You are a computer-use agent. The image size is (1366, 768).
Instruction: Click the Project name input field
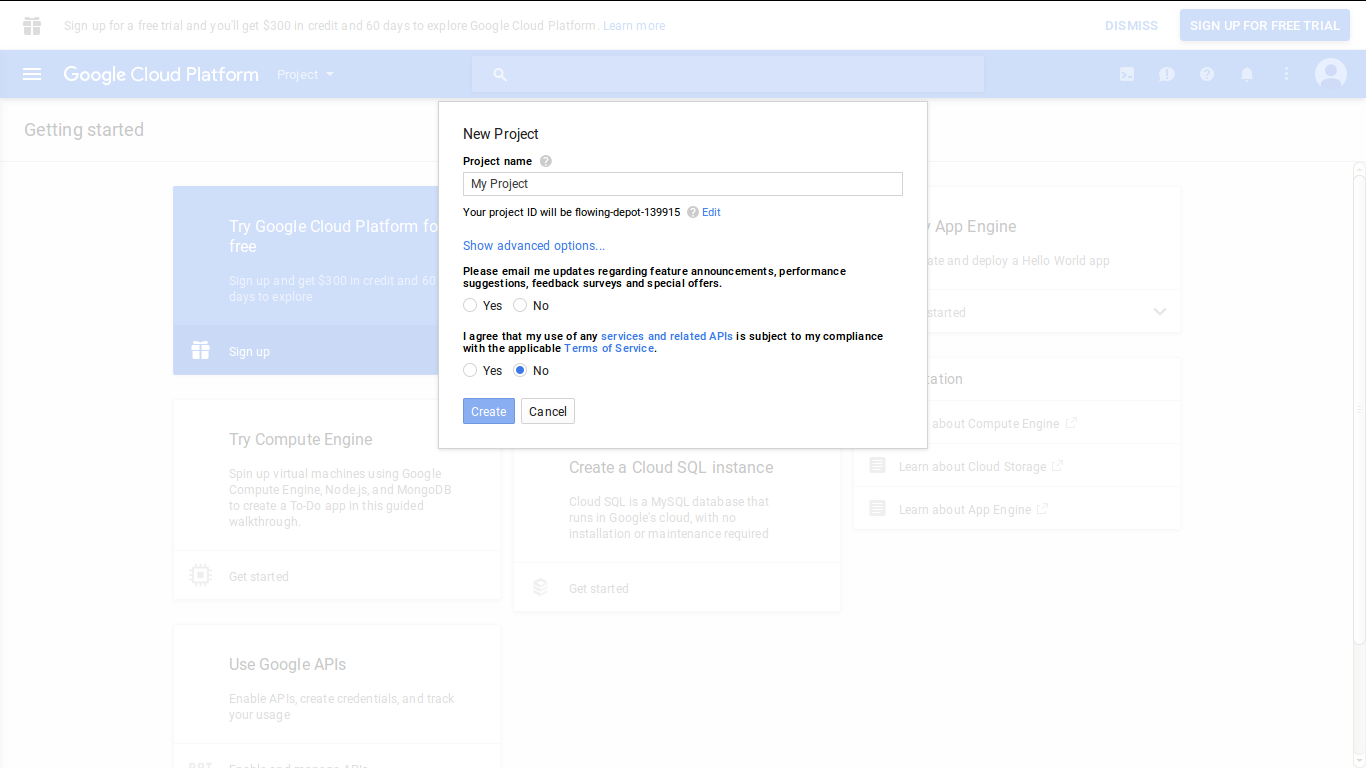(x=683, y=184)
